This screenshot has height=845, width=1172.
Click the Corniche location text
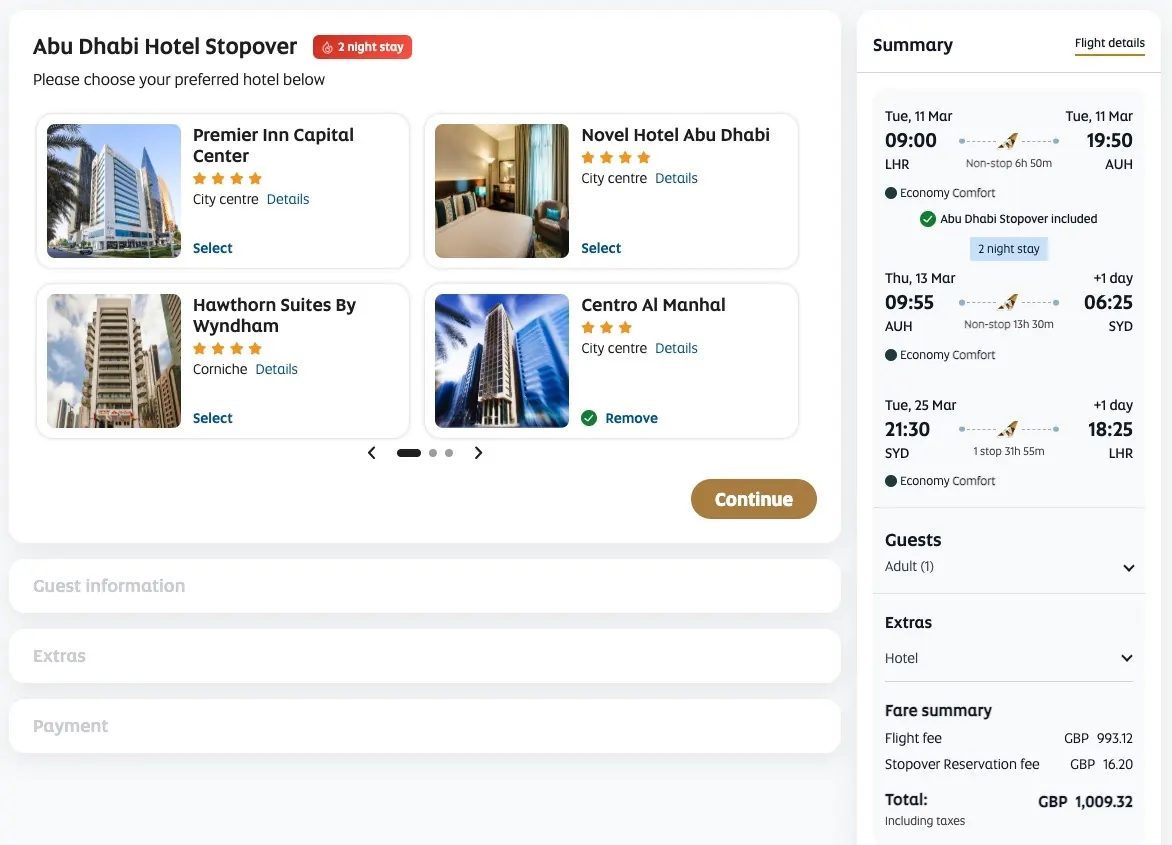tap(220, 369)
